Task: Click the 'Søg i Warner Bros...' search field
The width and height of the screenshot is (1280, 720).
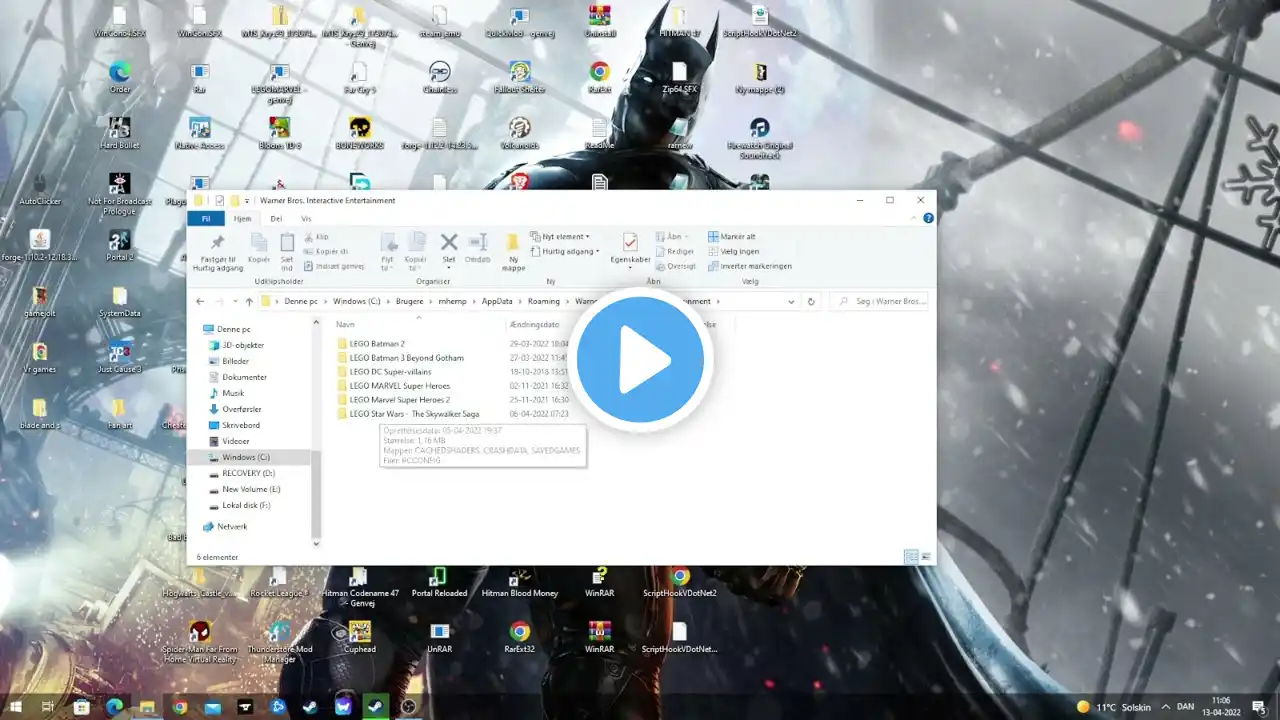Action: tap(879, 301)
